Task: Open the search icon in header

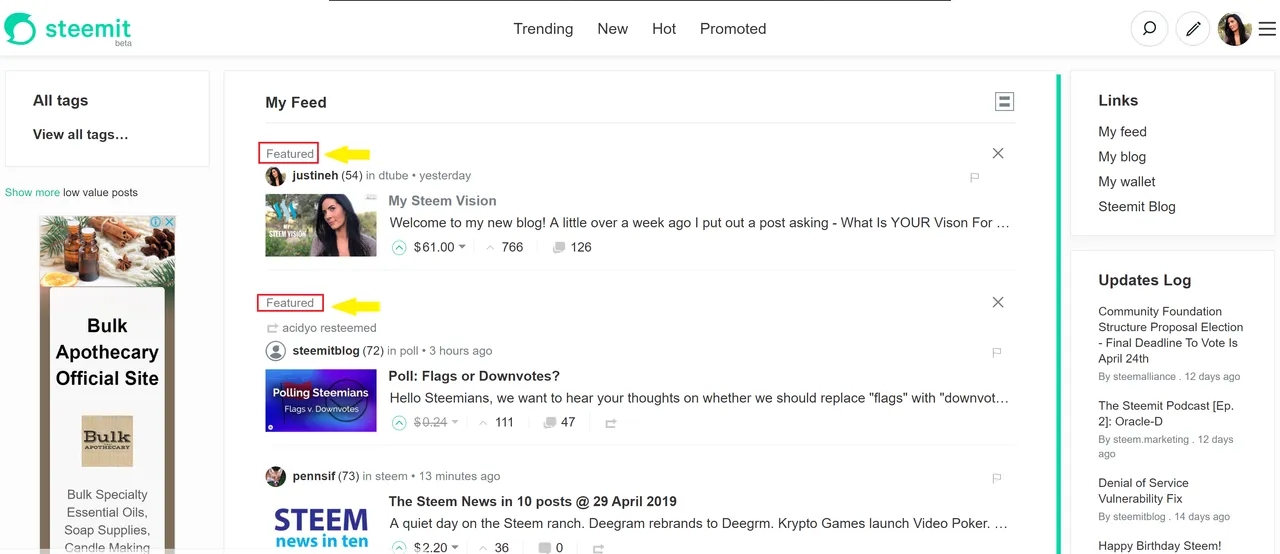Action: (x=1149, y=29)
